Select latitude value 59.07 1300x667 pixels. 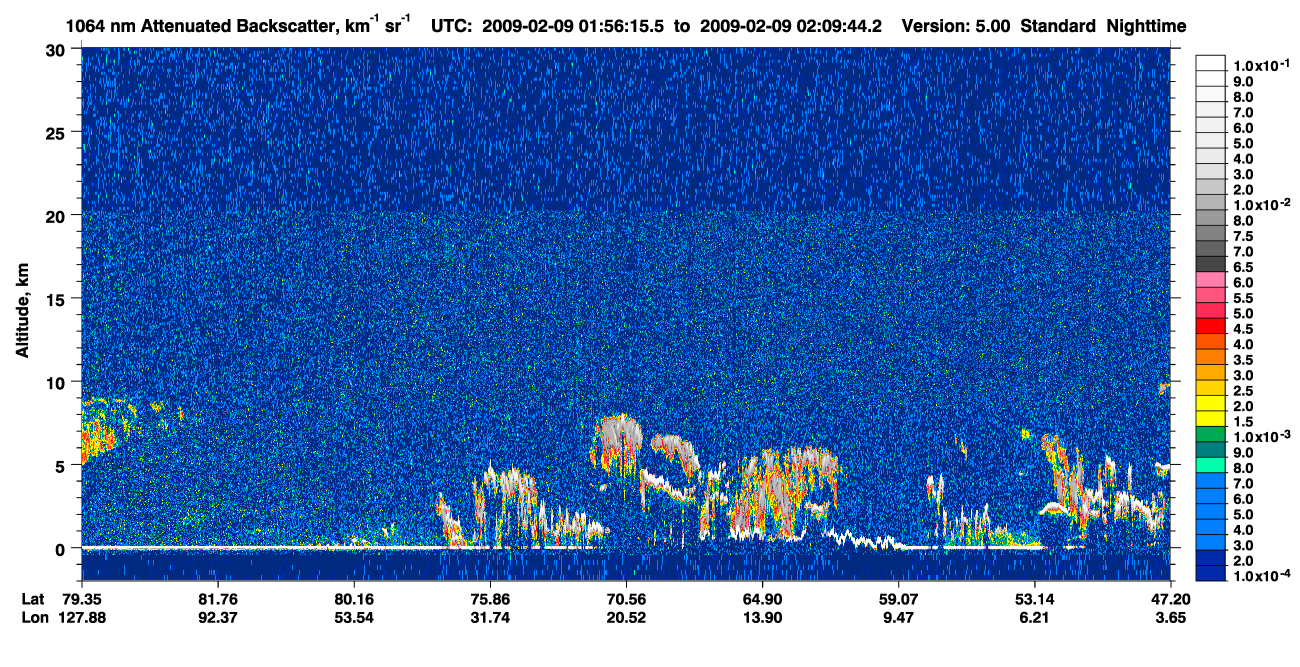pos(898,598)
